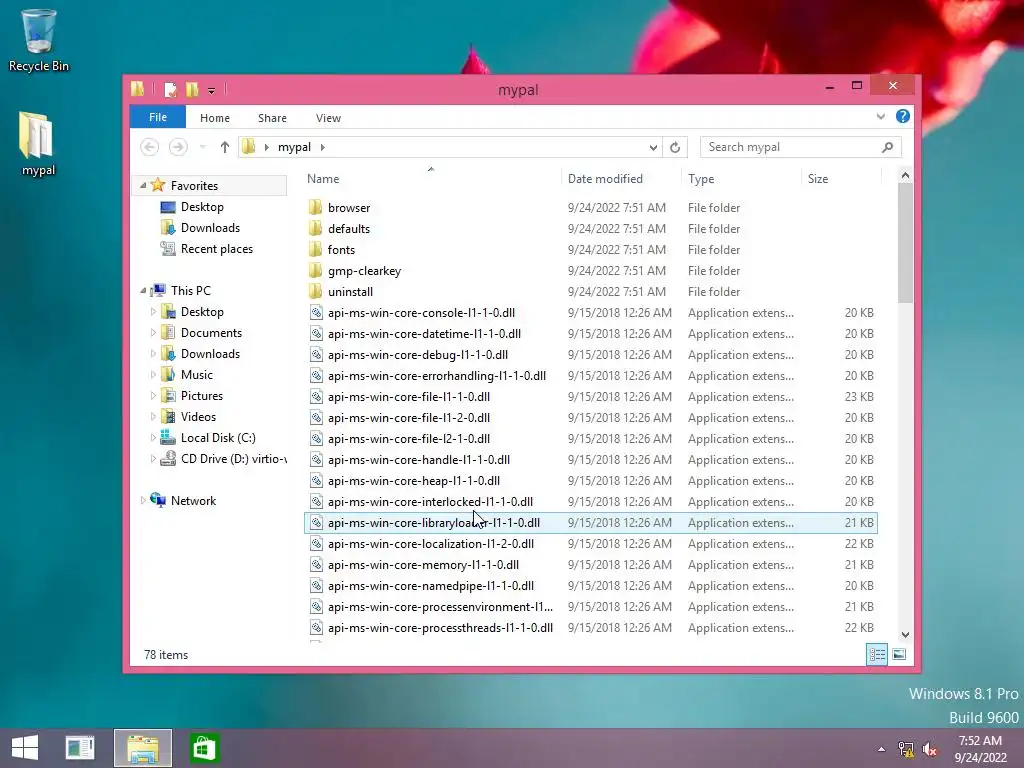Select api-ms-win-core-errorhandling-l1-1-0.dll
Viewport: 1024px width, 768px height.
coord(437,376)
